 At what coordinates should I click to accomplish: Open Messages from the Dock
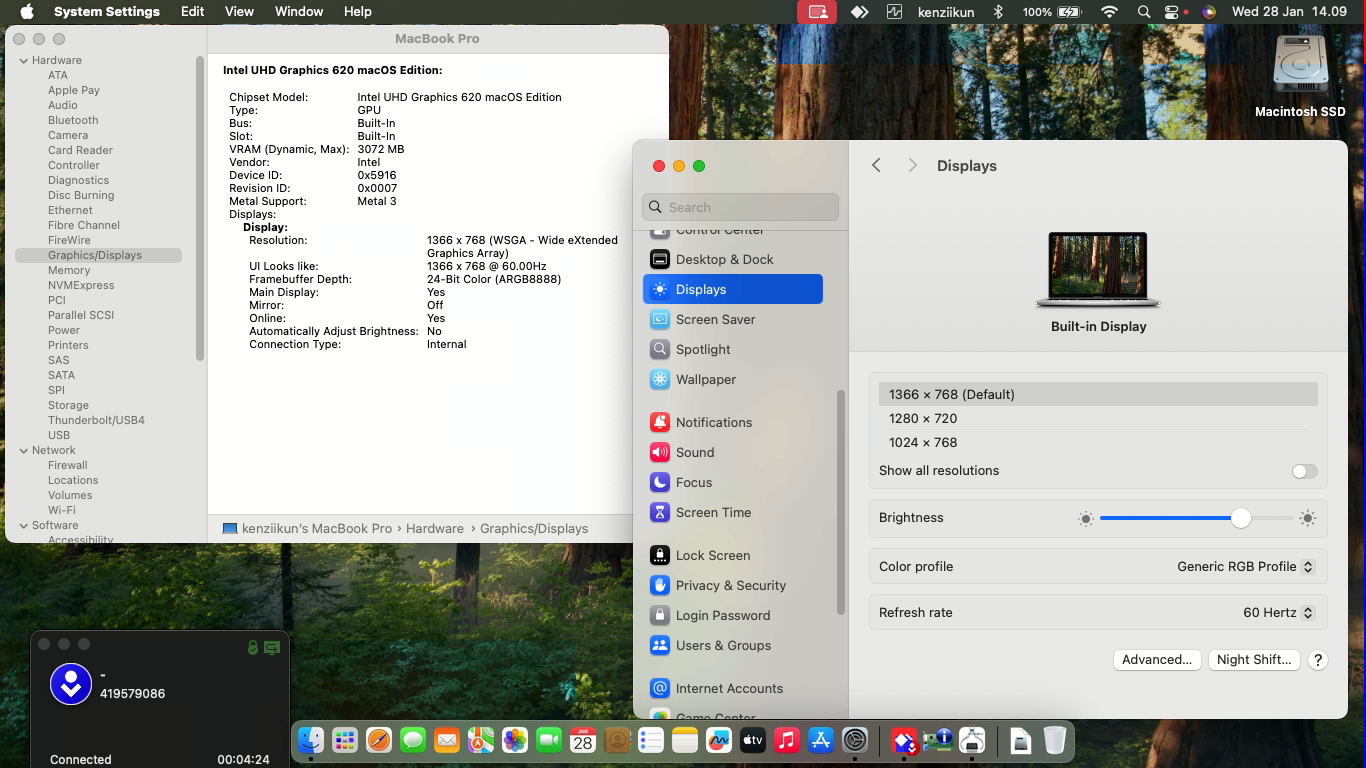click(x=413, y=741)
